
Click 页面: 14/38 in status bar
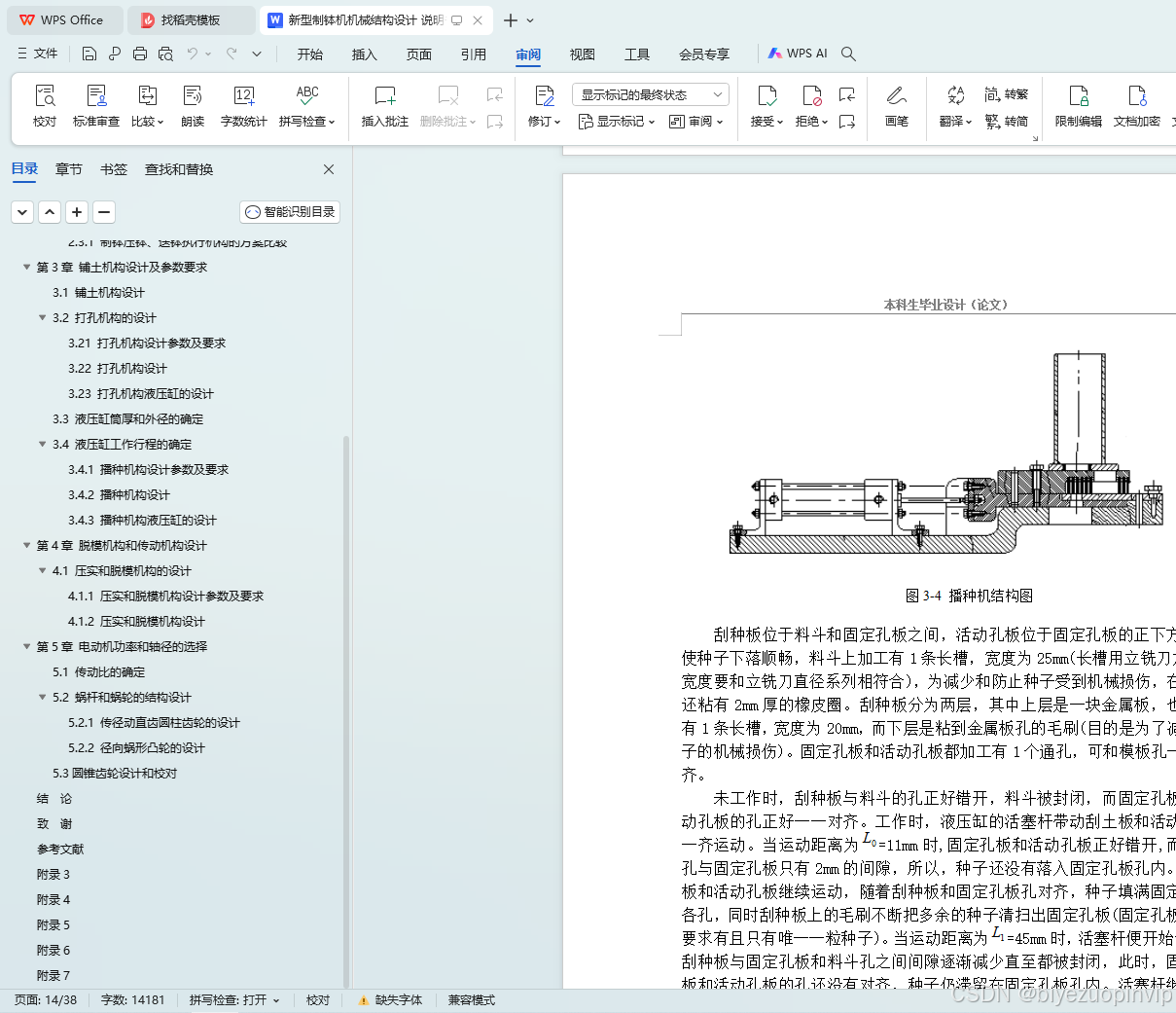click(46, 999)
